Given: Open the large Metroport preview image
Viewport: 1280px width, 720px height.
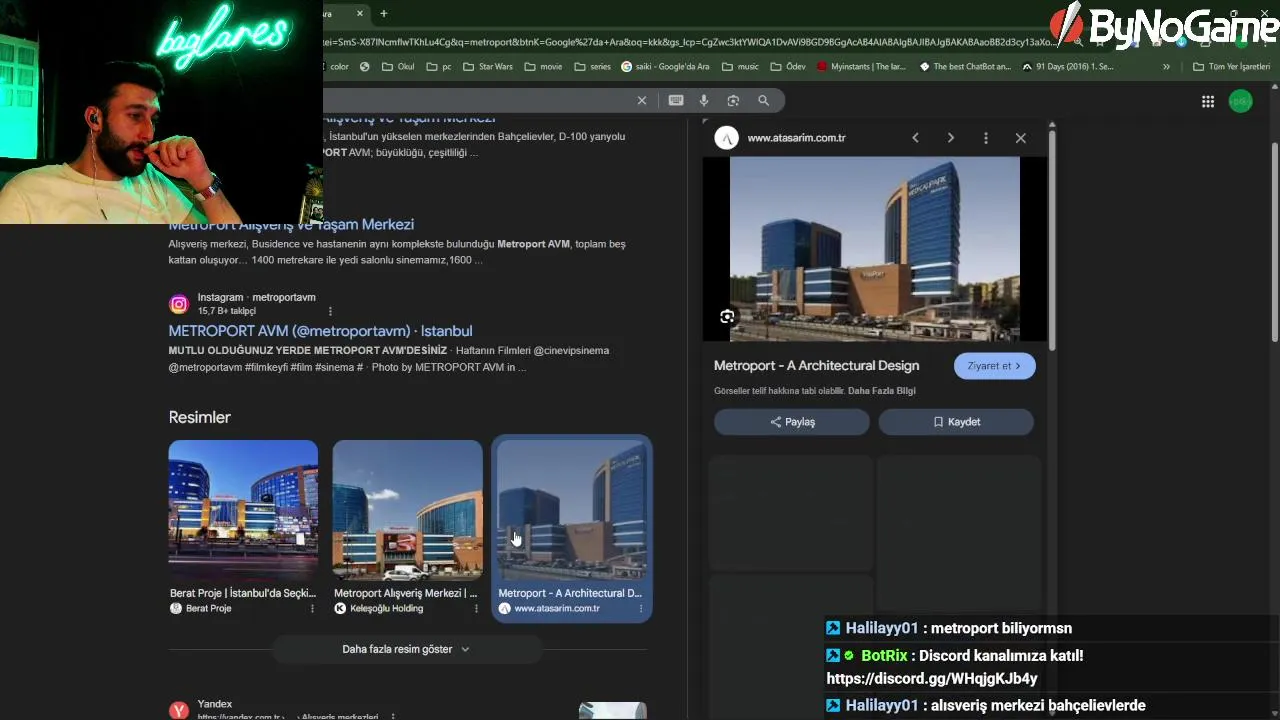Looking at the screenshot, I should pyautogui.click(x=875, y=249).
